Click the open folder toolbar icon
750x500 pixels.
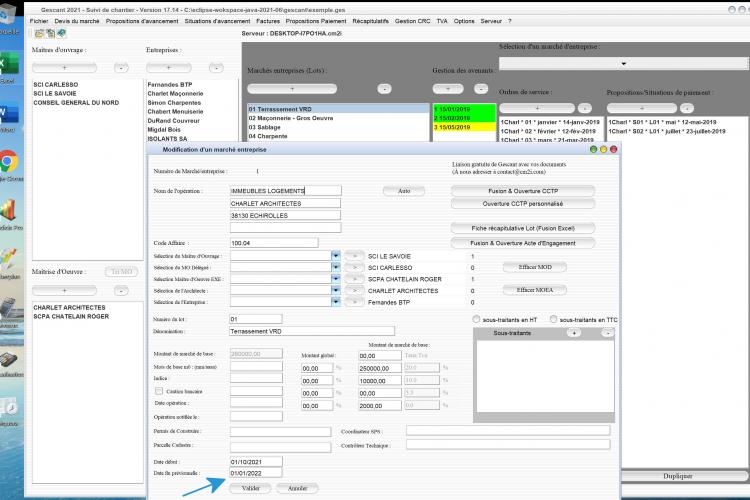[39, 33]
